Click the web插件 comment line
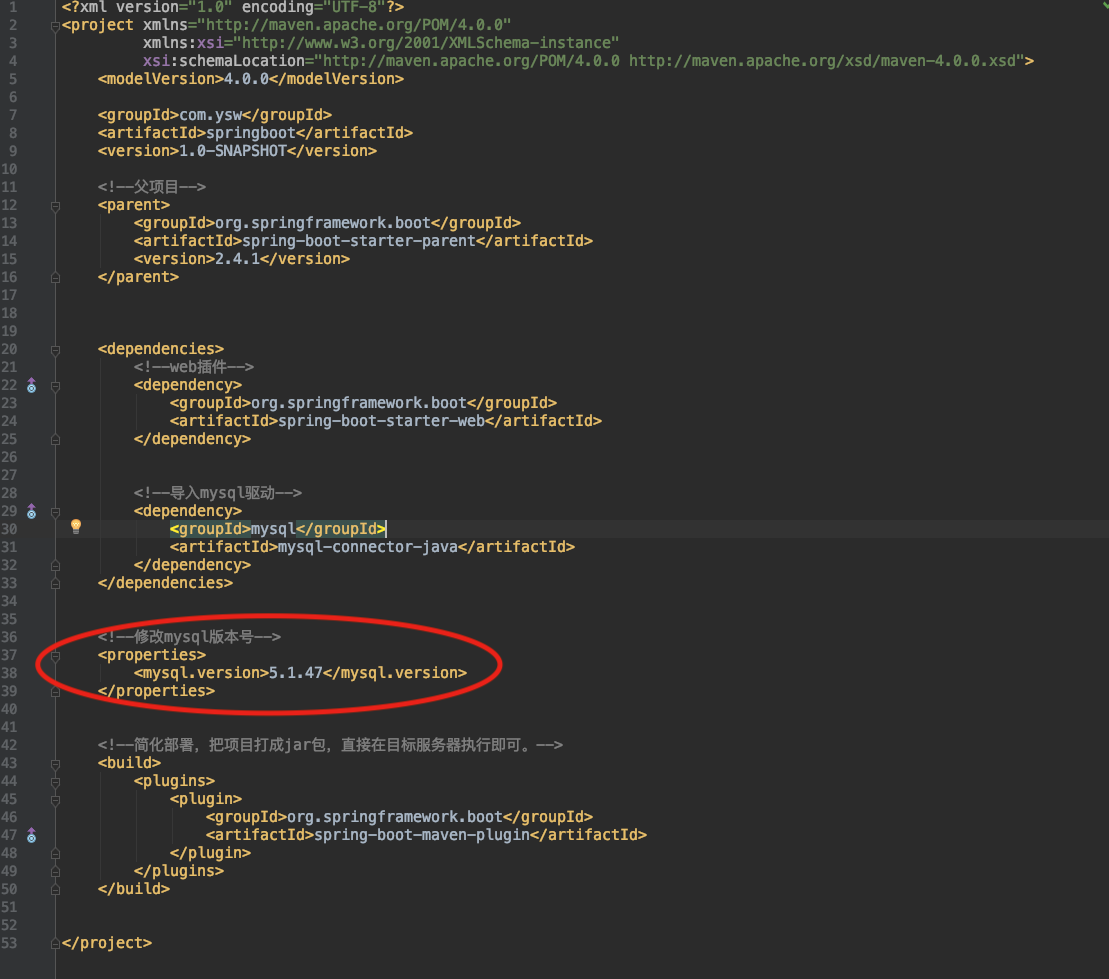The image size is (1109, 979). pos(194,367)
